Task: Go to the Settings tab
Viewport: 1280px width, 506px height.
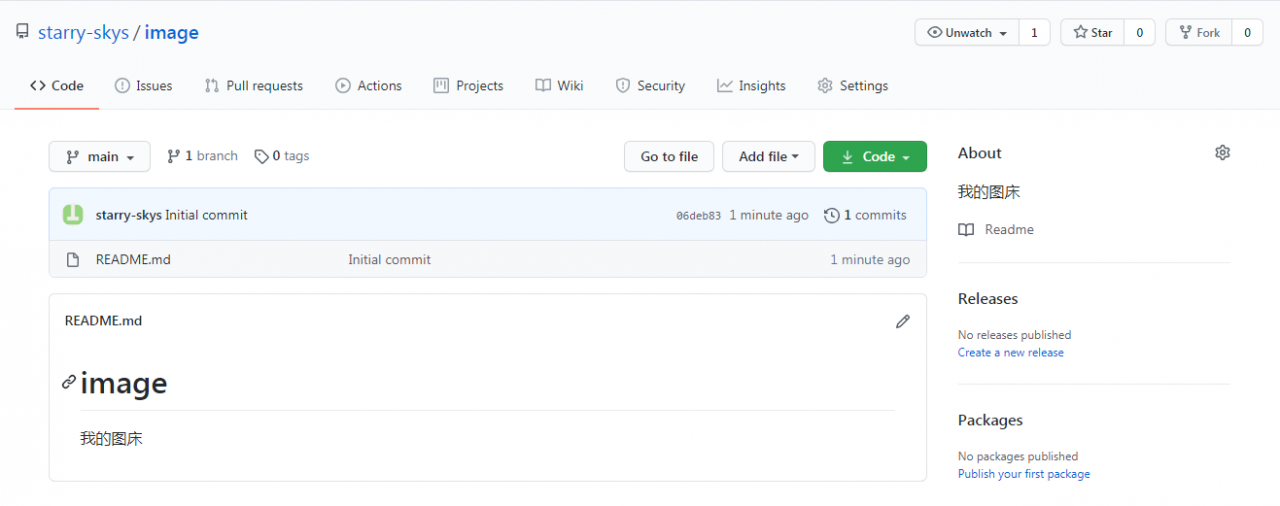Action: click(x=852, y=86)
